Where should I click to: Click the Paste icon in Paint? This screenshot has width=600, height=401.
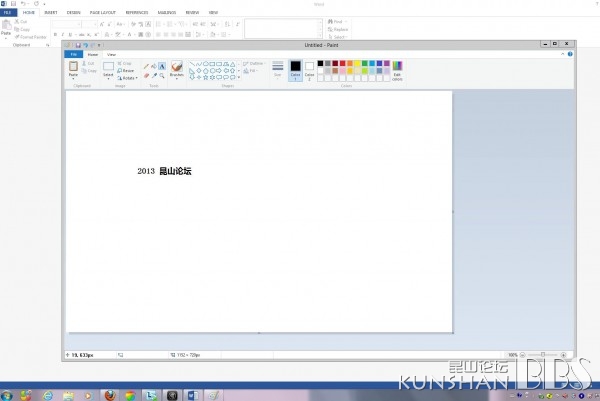coord(73,67)
